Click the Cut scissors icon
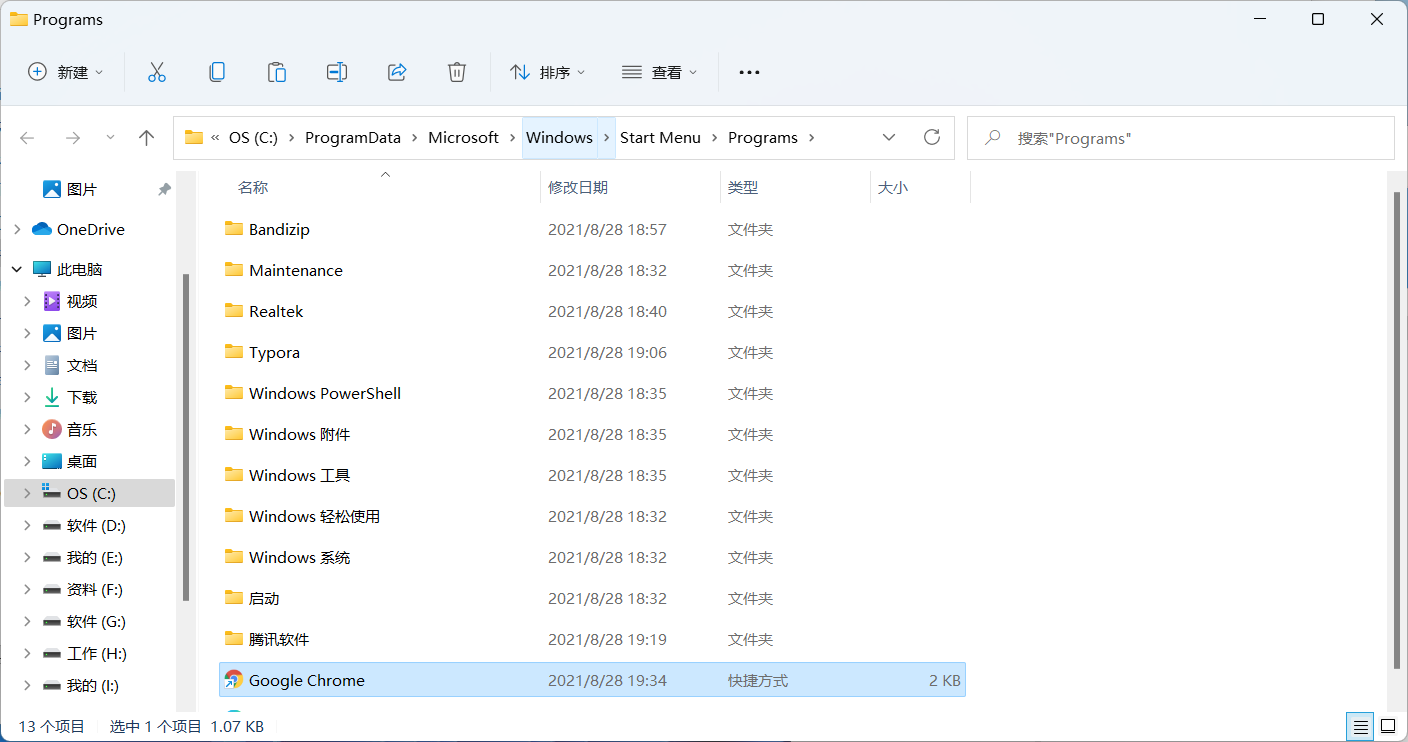The height and width of the screenshot is (742, 1408). pos(157,72)
